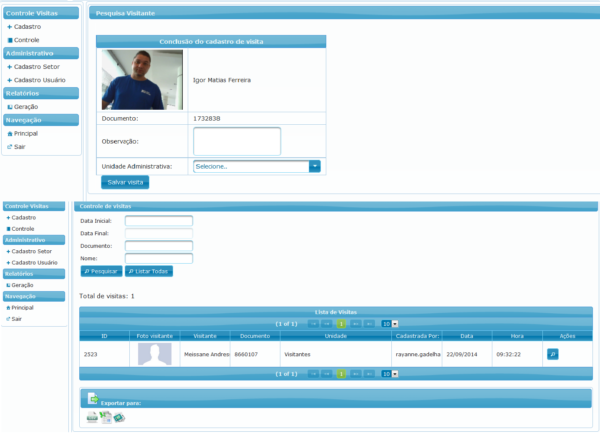
Task: Open Cadastro Usuário in the lower sidebar
Action: coord(34,263)
